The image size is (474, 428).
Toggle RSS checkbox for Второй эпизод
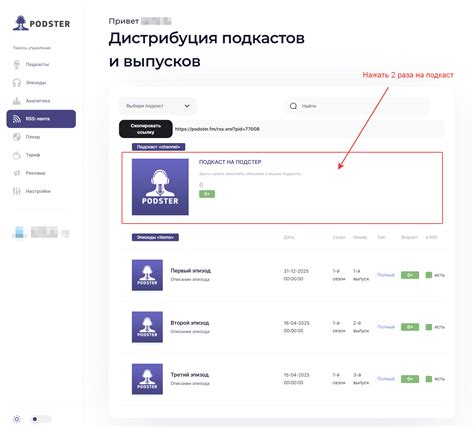click(x=429, y=327)
